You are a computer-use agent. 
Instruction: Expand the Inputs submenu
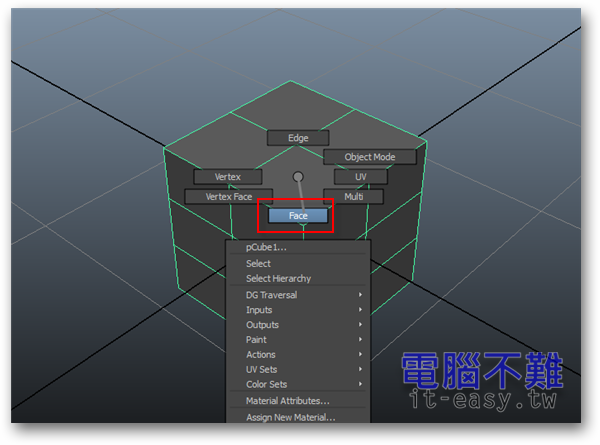coord(260,310)
